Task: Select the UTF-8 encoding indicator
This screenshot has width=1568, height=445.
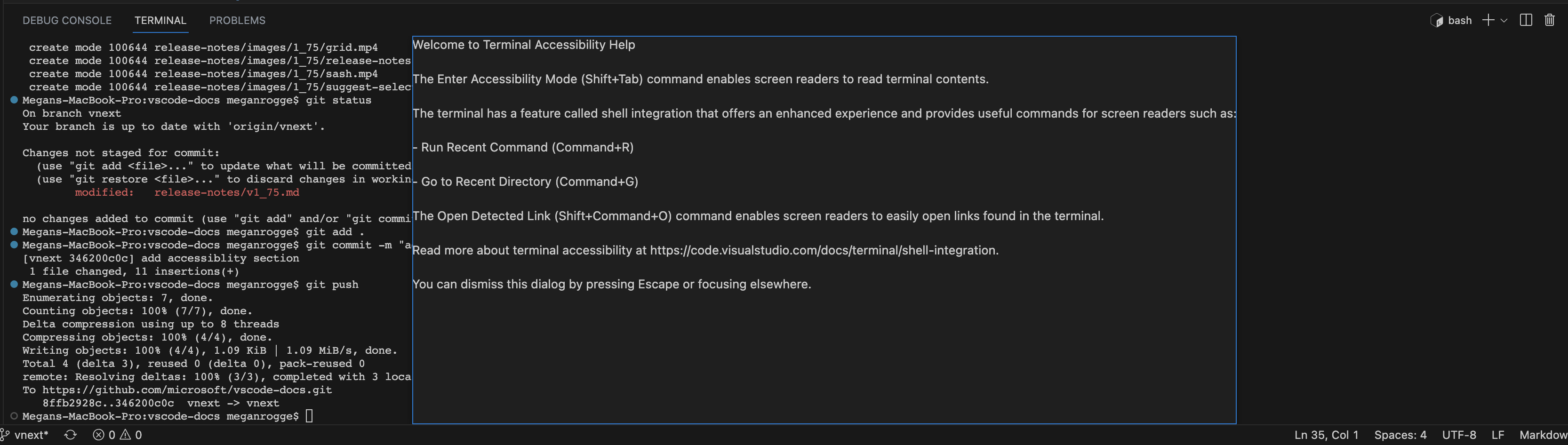Action: pos(1459,435)
